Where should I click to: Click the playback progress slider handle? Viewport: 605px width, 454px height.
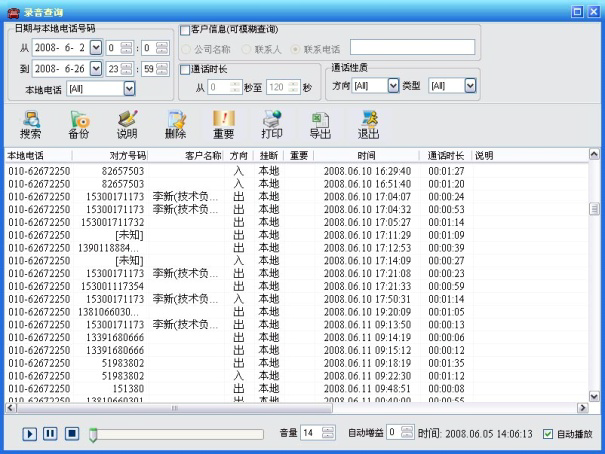pyautogui.click(x=93, y=435)
